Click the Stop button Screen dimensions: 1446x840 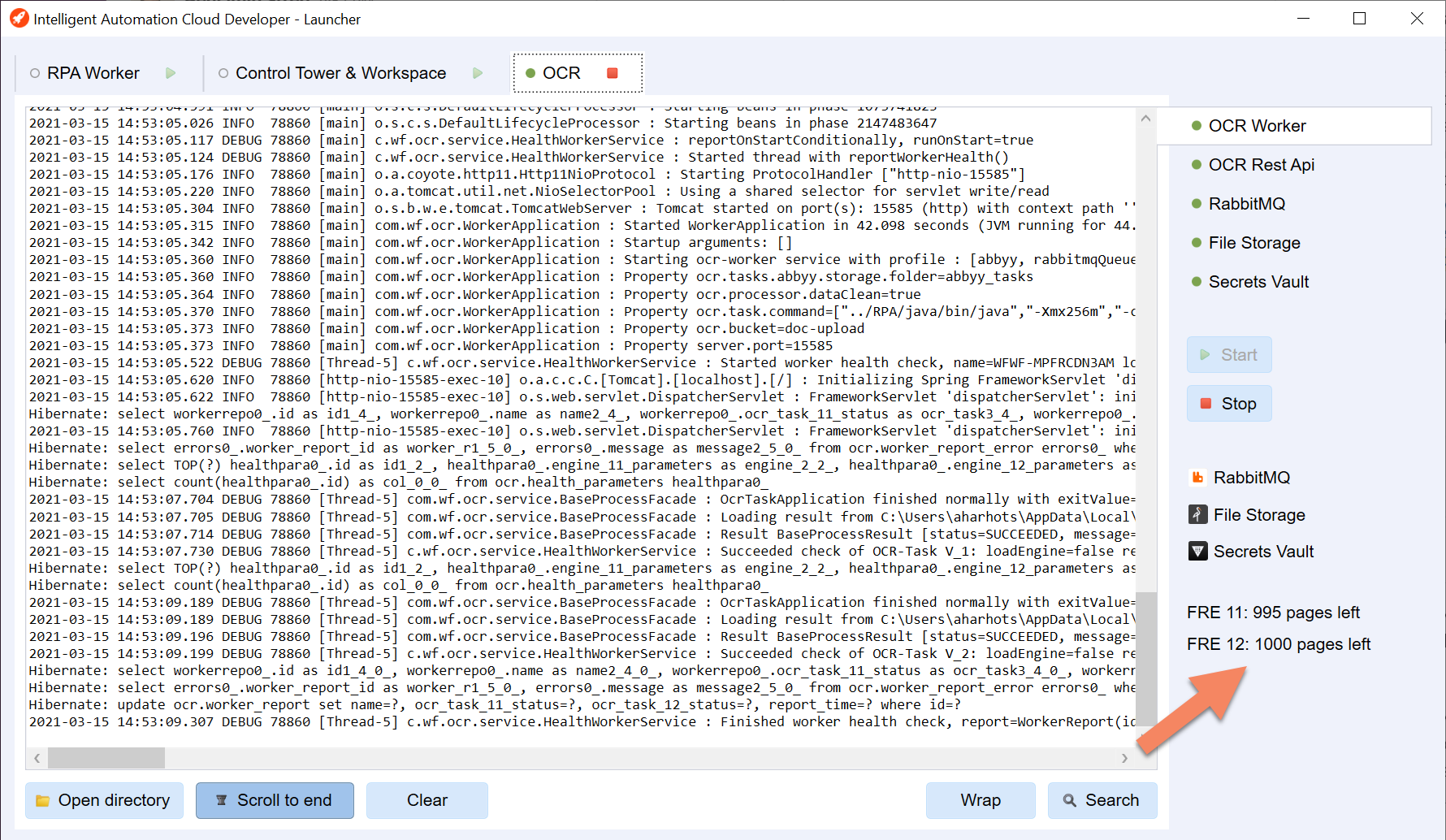1229,404
